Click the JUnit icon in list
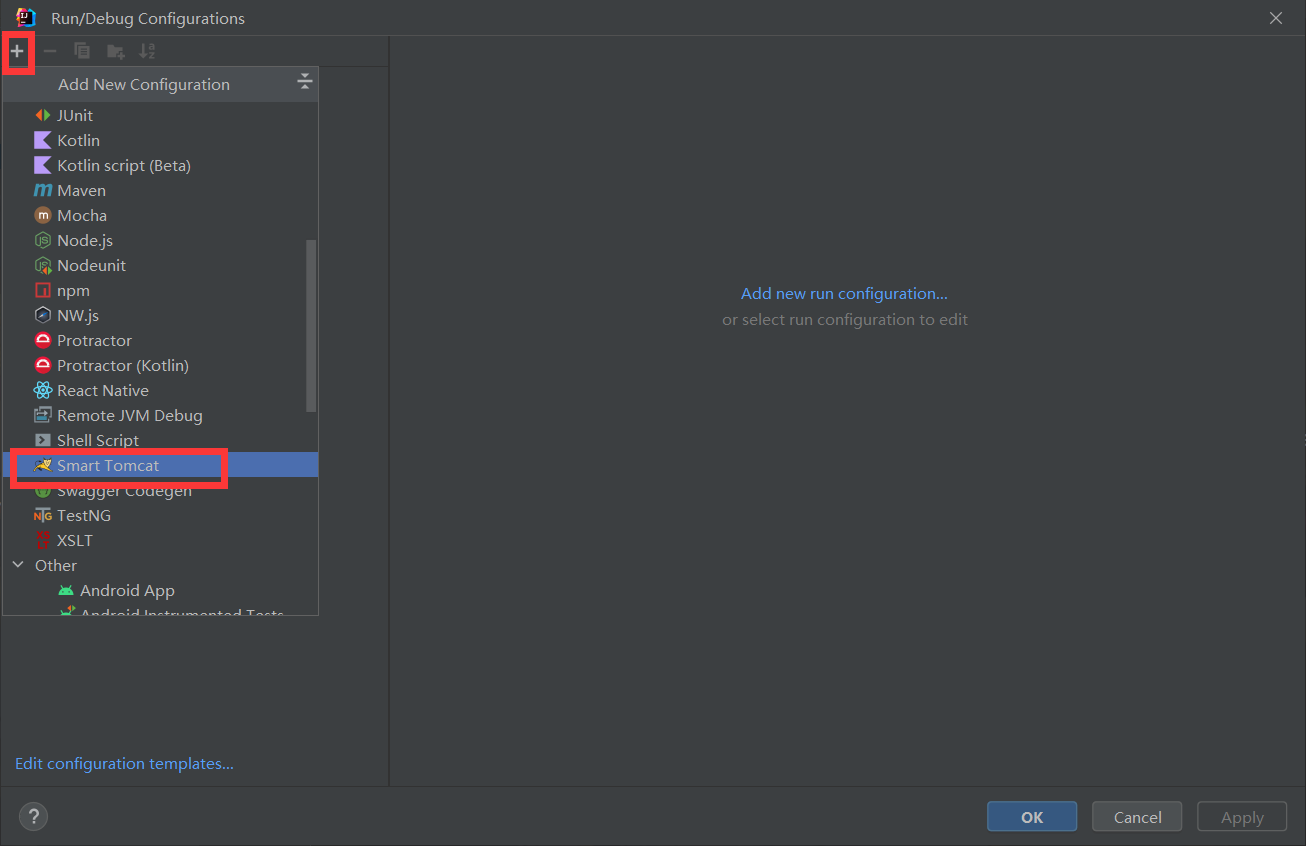This screenshot has width=1306, height=846. point(42,115)
